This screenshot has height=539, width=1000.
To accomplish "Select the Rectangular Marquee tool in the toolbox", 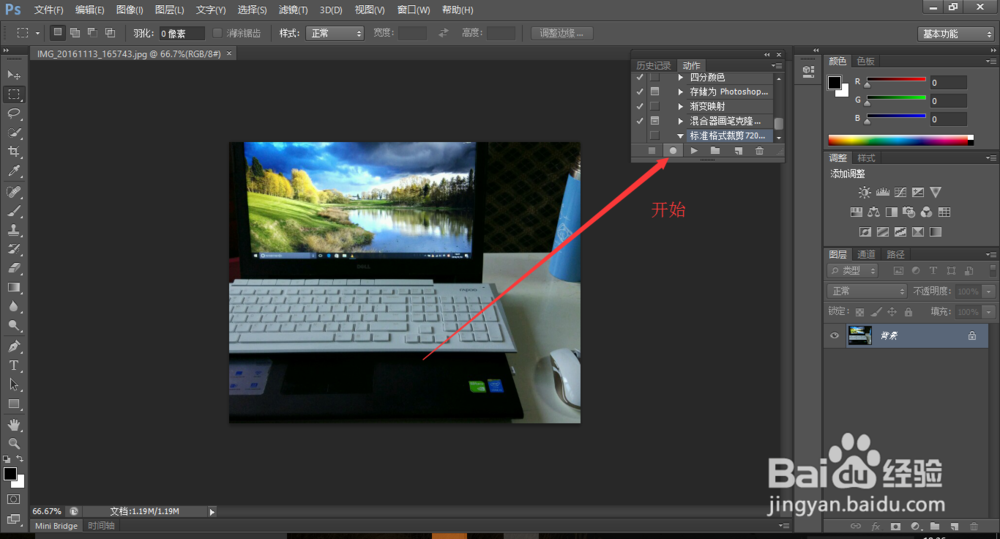I will (x=13, y=94).
